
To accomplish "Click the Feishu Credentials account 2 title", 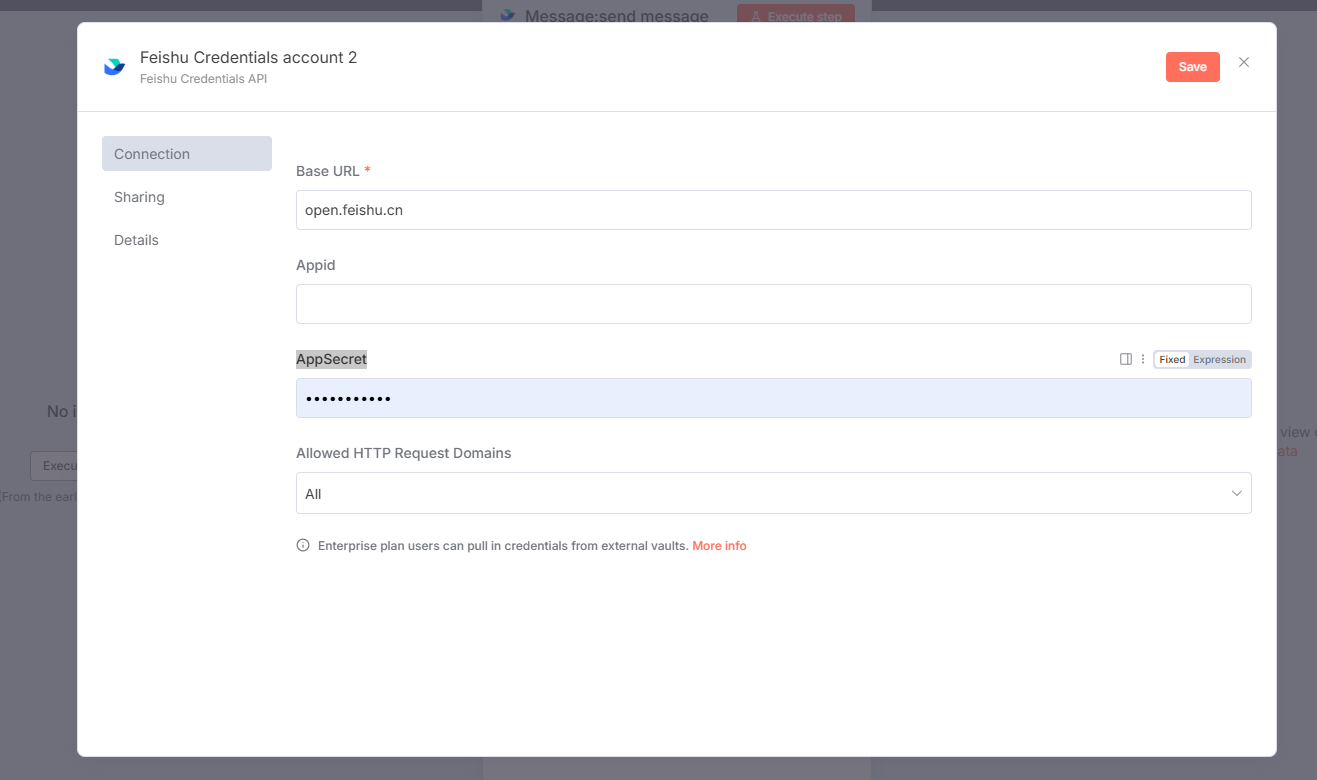I will click(x=248, y=58).
